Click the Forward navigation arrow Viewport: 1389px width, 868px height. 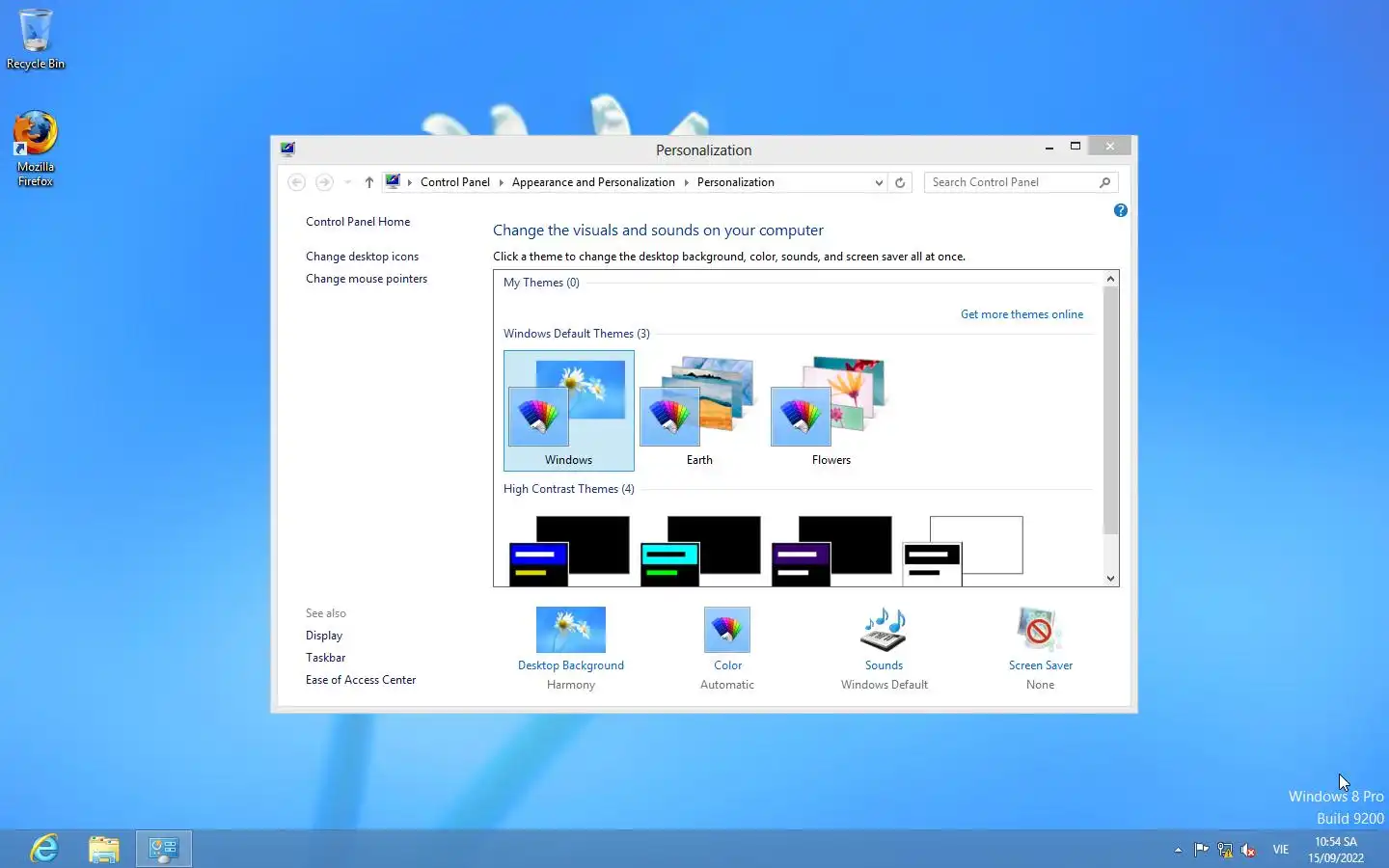point(325,182)
